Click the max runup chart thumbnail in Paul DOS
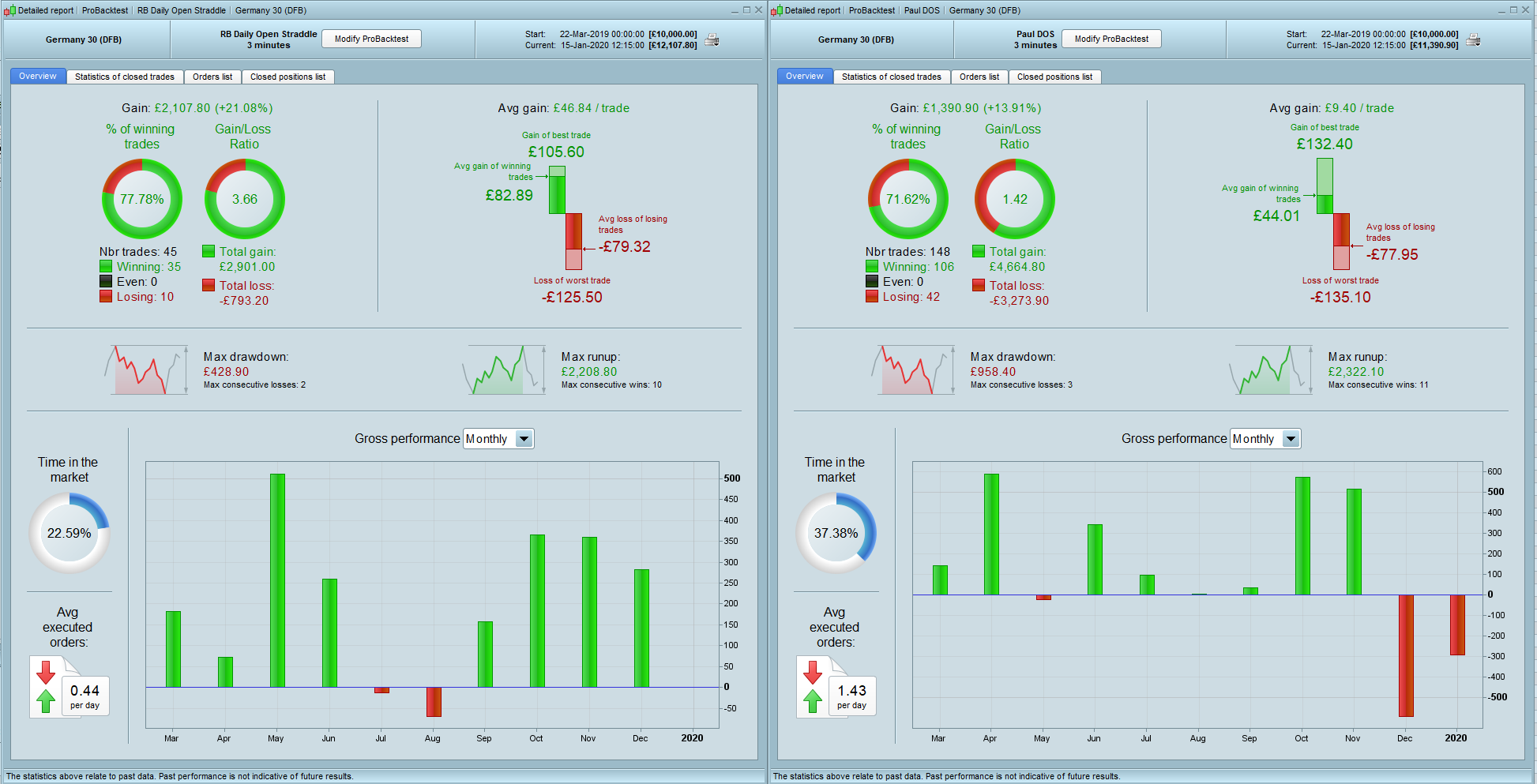This screenshot has width=1537, height=784. 1271,369
